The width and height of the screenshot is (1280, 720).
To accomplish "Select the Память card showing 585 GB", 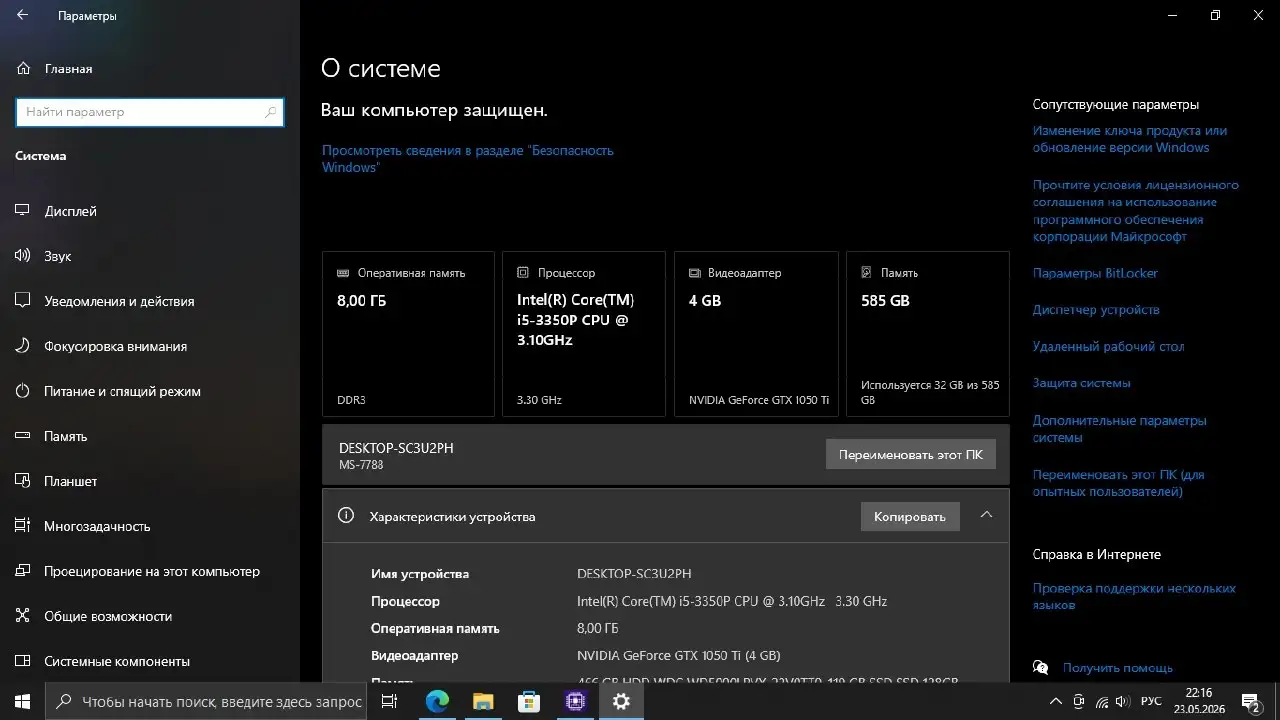I will tap(928, 334).
